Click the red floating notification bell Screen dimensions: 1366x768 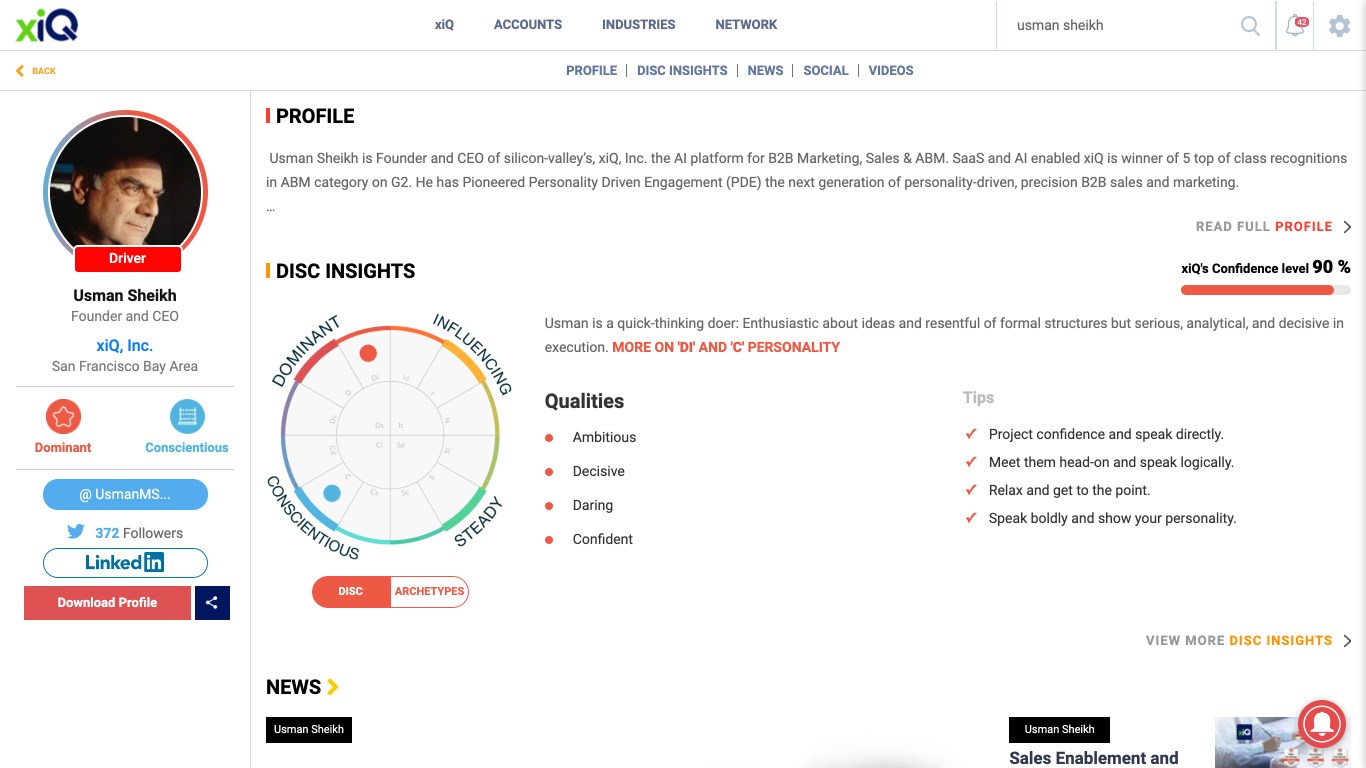1321,723
